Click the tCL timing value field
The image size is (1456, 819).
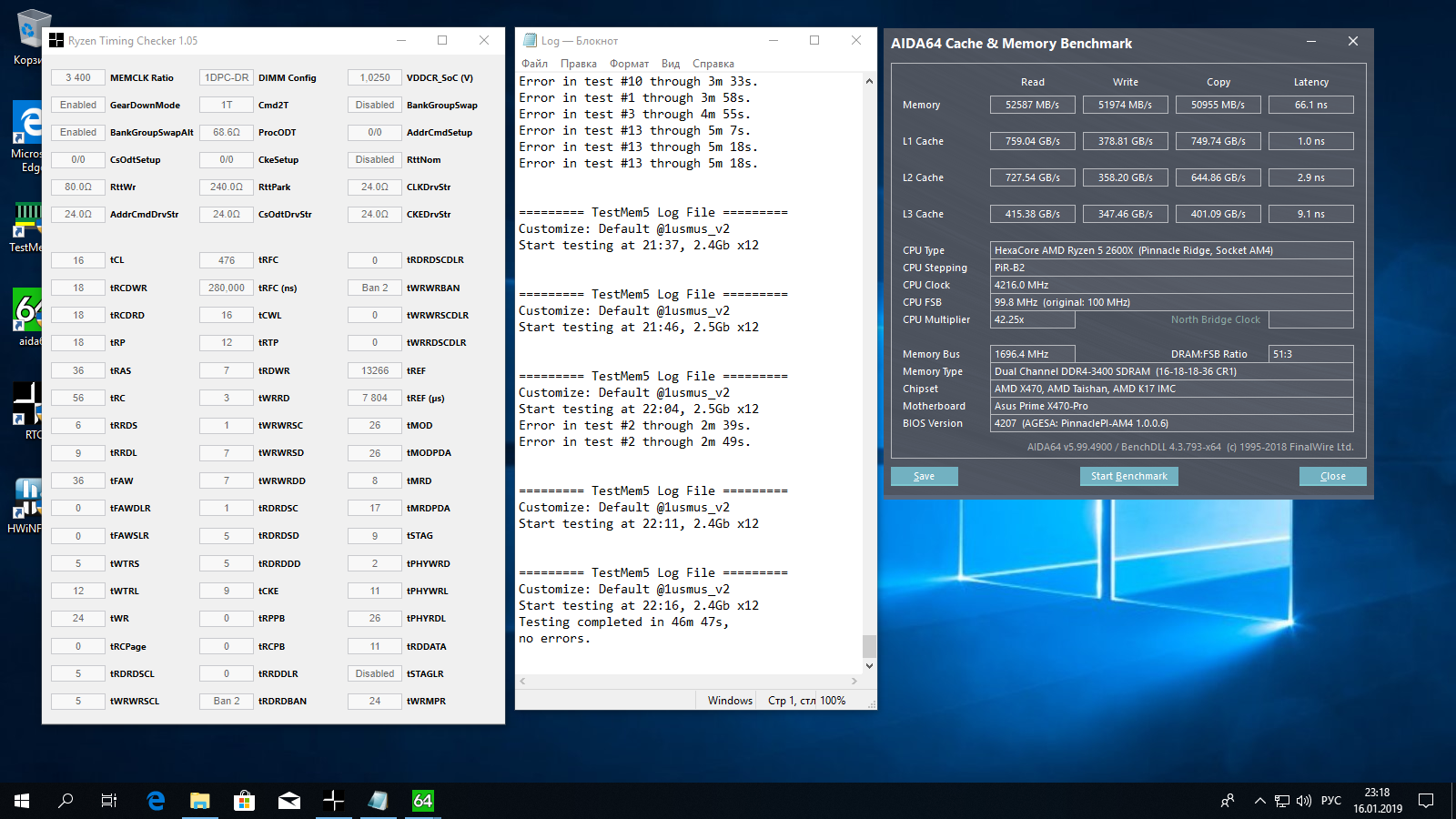[78, 260]
